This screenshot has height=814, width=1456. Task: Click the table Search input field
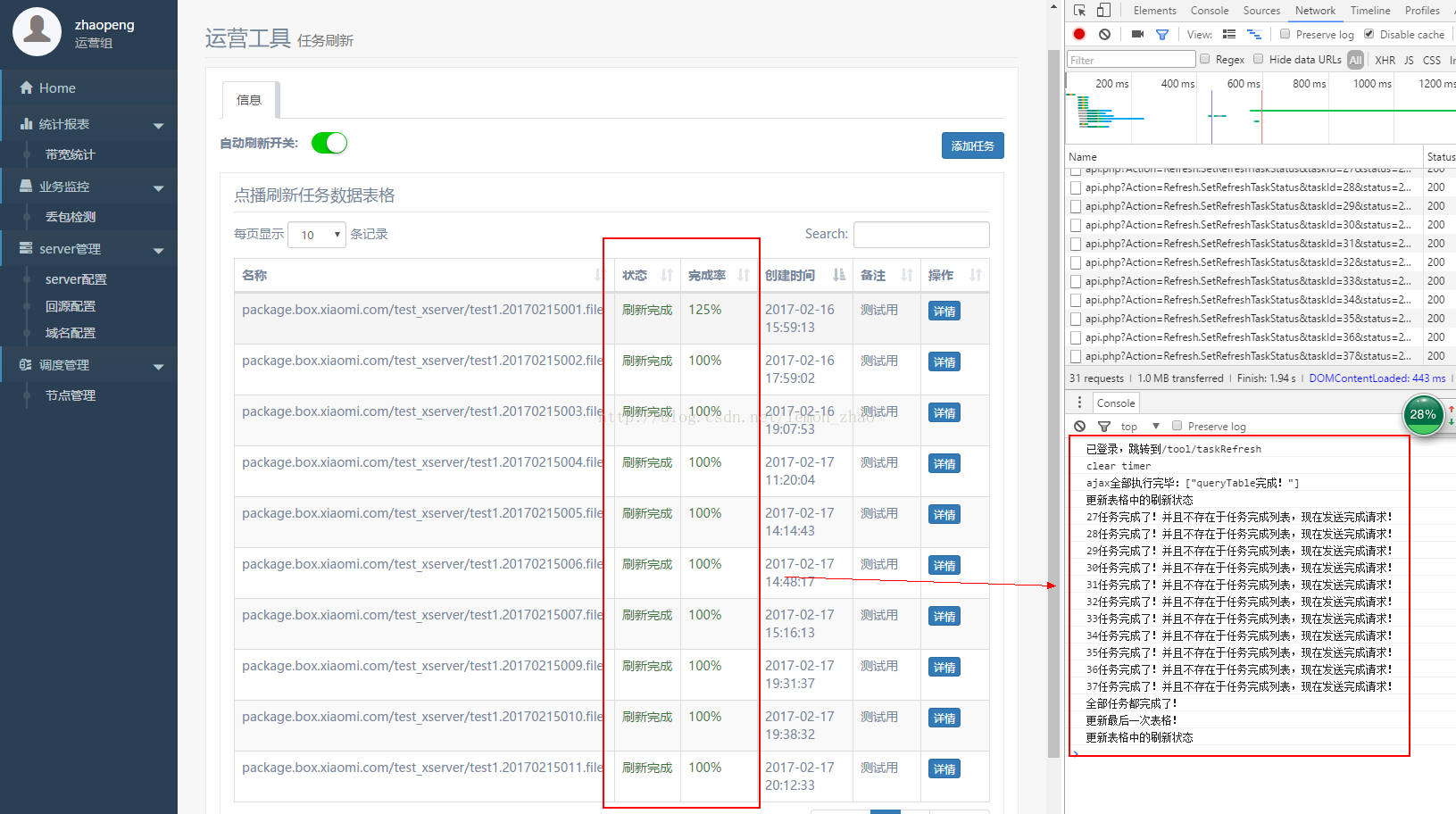click(921, 235)
